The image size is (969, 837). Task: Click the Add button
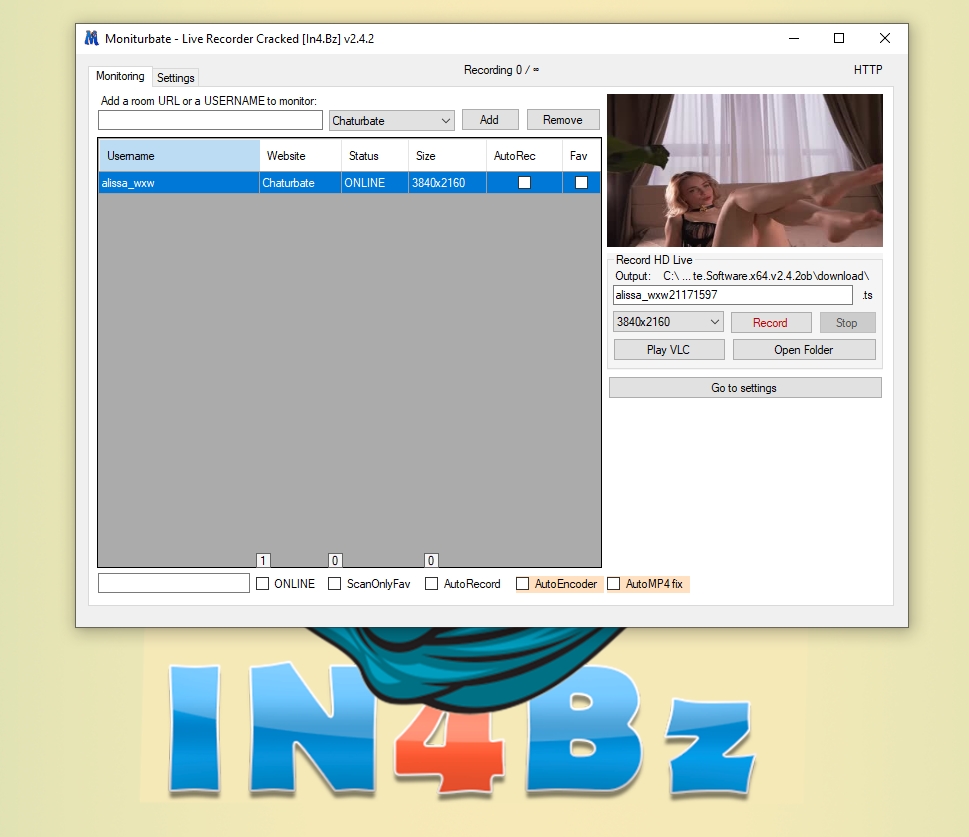tap(489, 120)
